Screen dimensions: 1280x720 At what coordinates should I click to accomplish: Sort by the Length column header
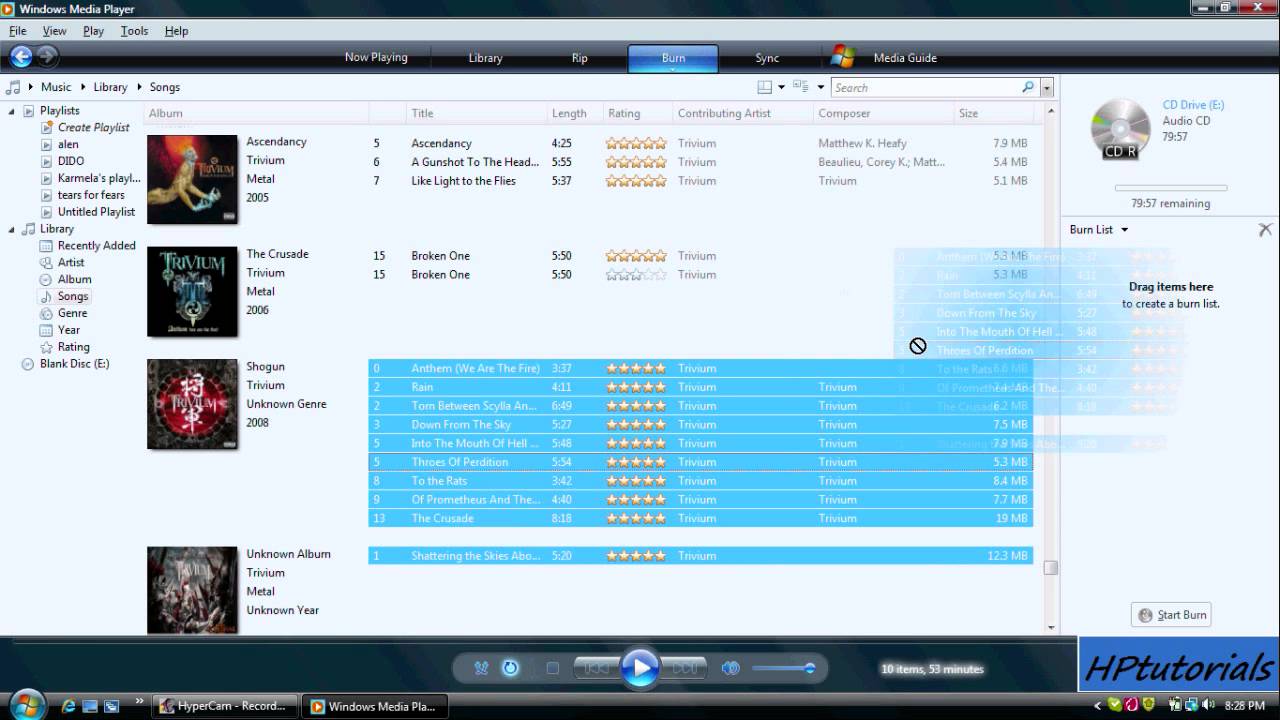coord(575,113)
